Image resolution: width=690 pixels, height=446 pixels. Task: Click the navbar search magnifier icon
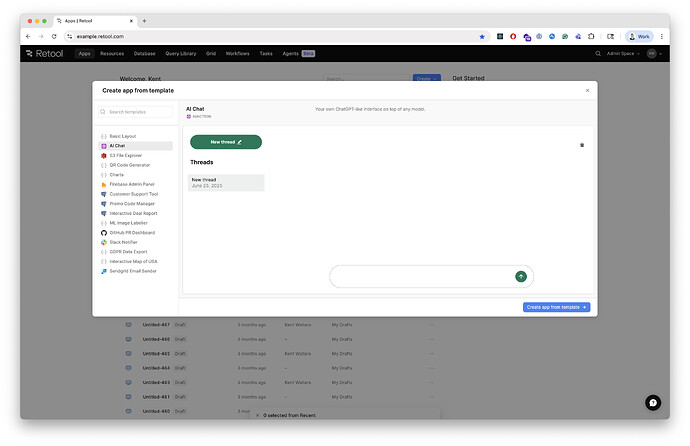coord(598,54)
